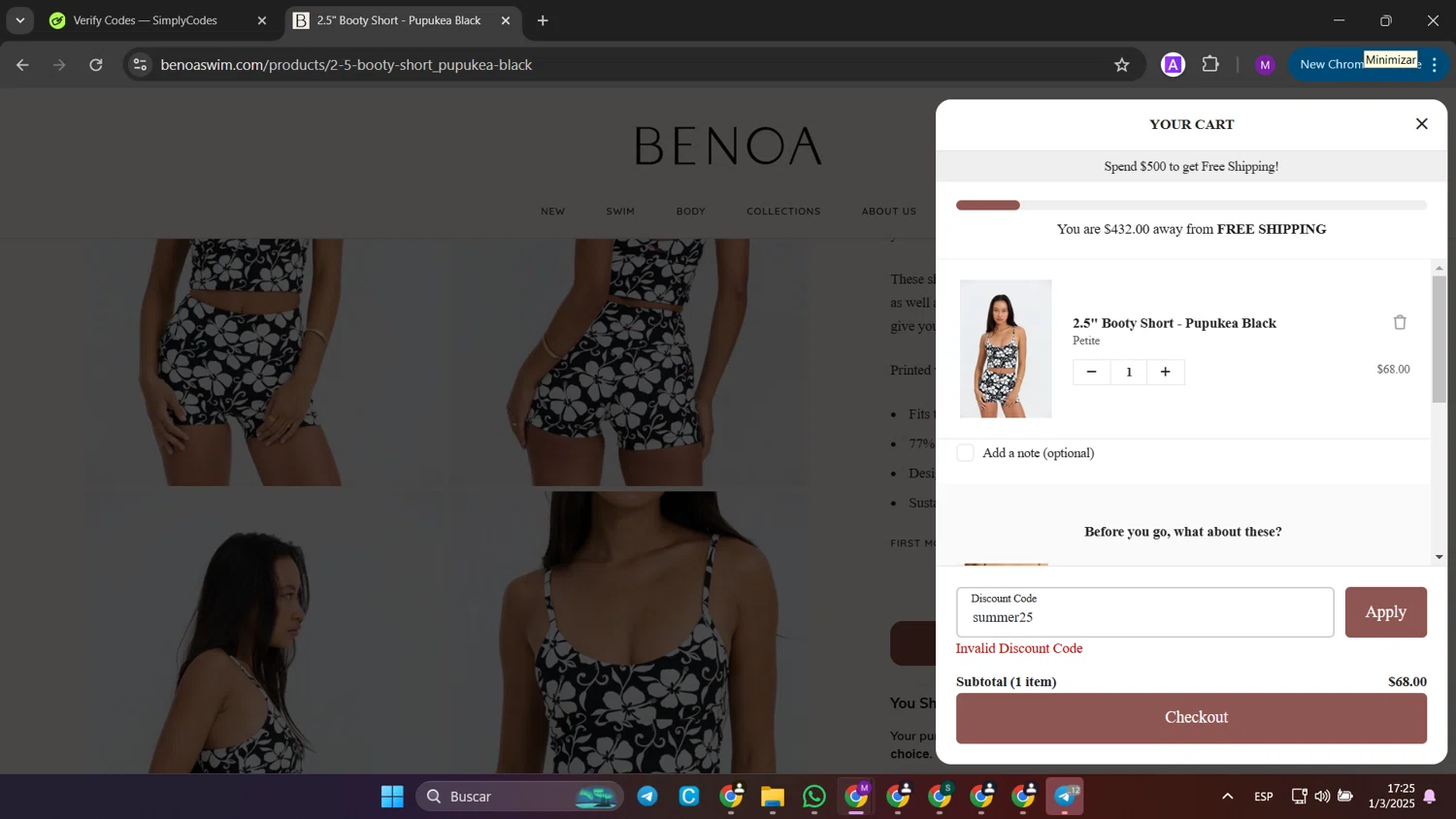Click the $68.00 item price
Viewport: 1456px width, 819px height.
(x=1393, y=370)
